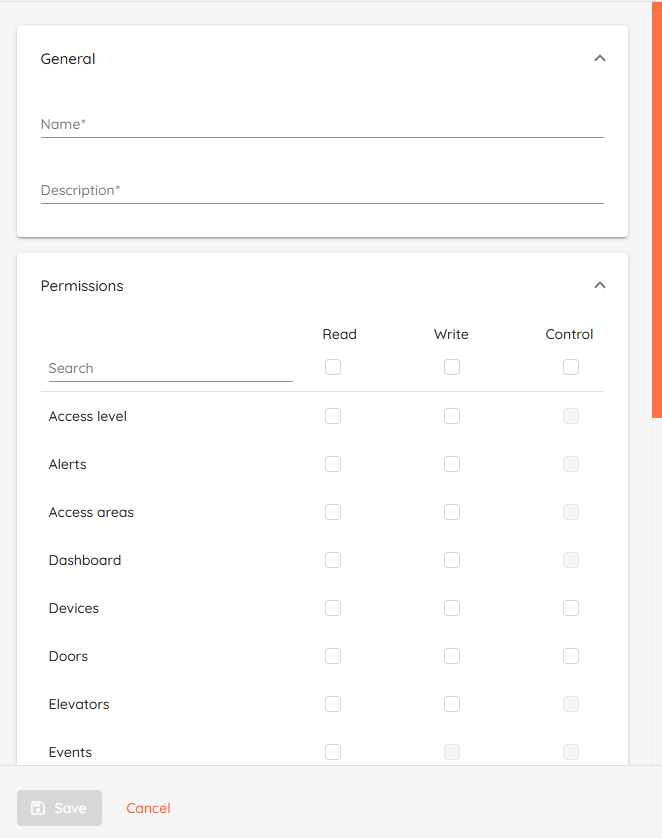Enable Write for Access areas
Image resolution: width=662 pixels, height=838 pixels.
pyautogui.click(x=452, y=512)
